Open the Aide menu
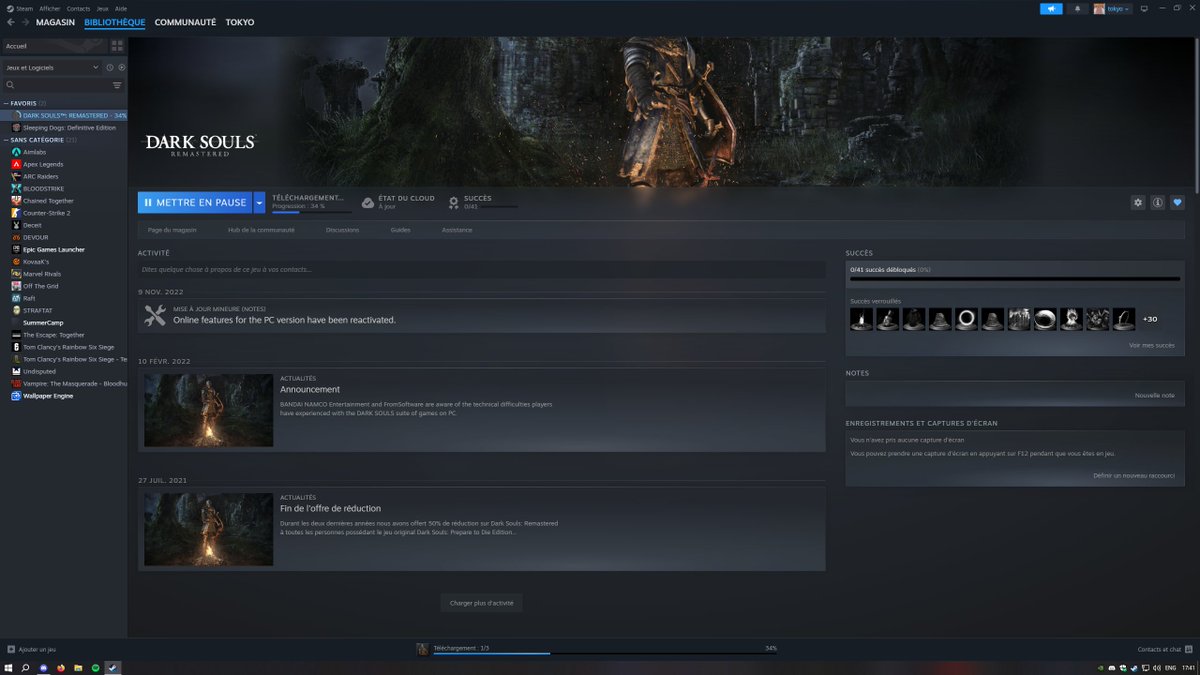Image resolution: width=1200 pixels, height=675 pixels. pyautogui.click(x=121, y=8)
